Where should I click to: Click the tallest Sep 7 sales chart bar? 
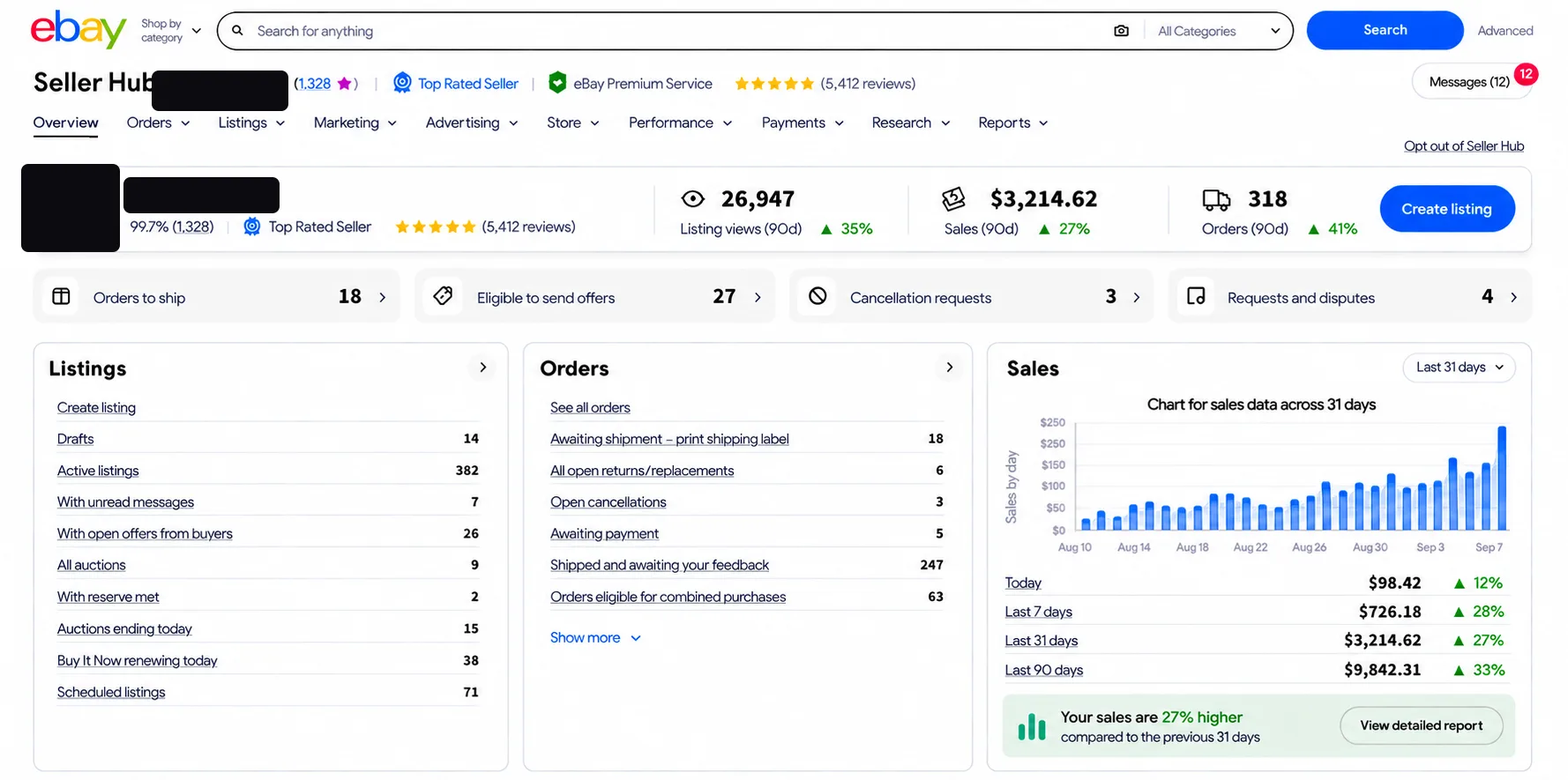[x=1502, y=478]
